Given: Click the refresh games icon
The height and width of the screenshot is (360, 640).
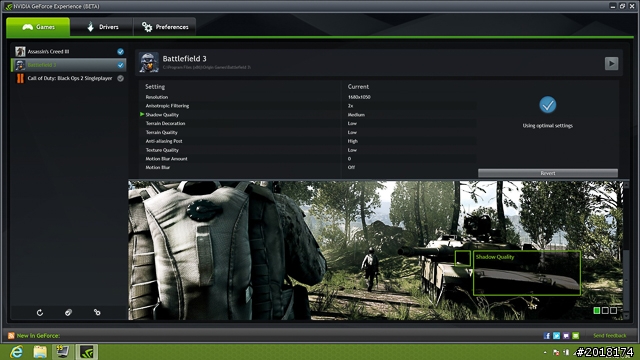Looking at the screenshot, I should [x=40, y=313].
